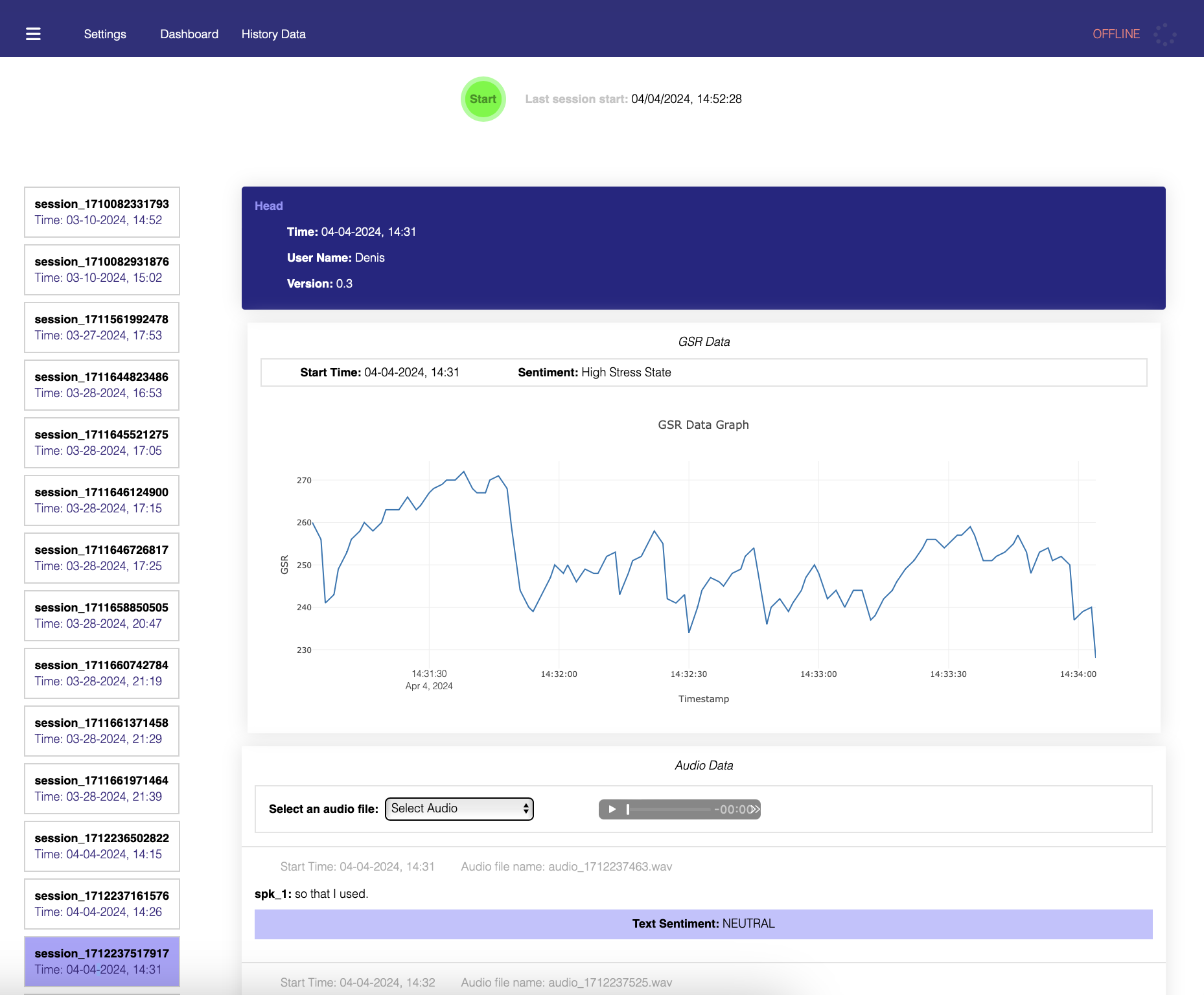
Task: Select session_1710082331793 in the list
Action: [x=102, y=212]
